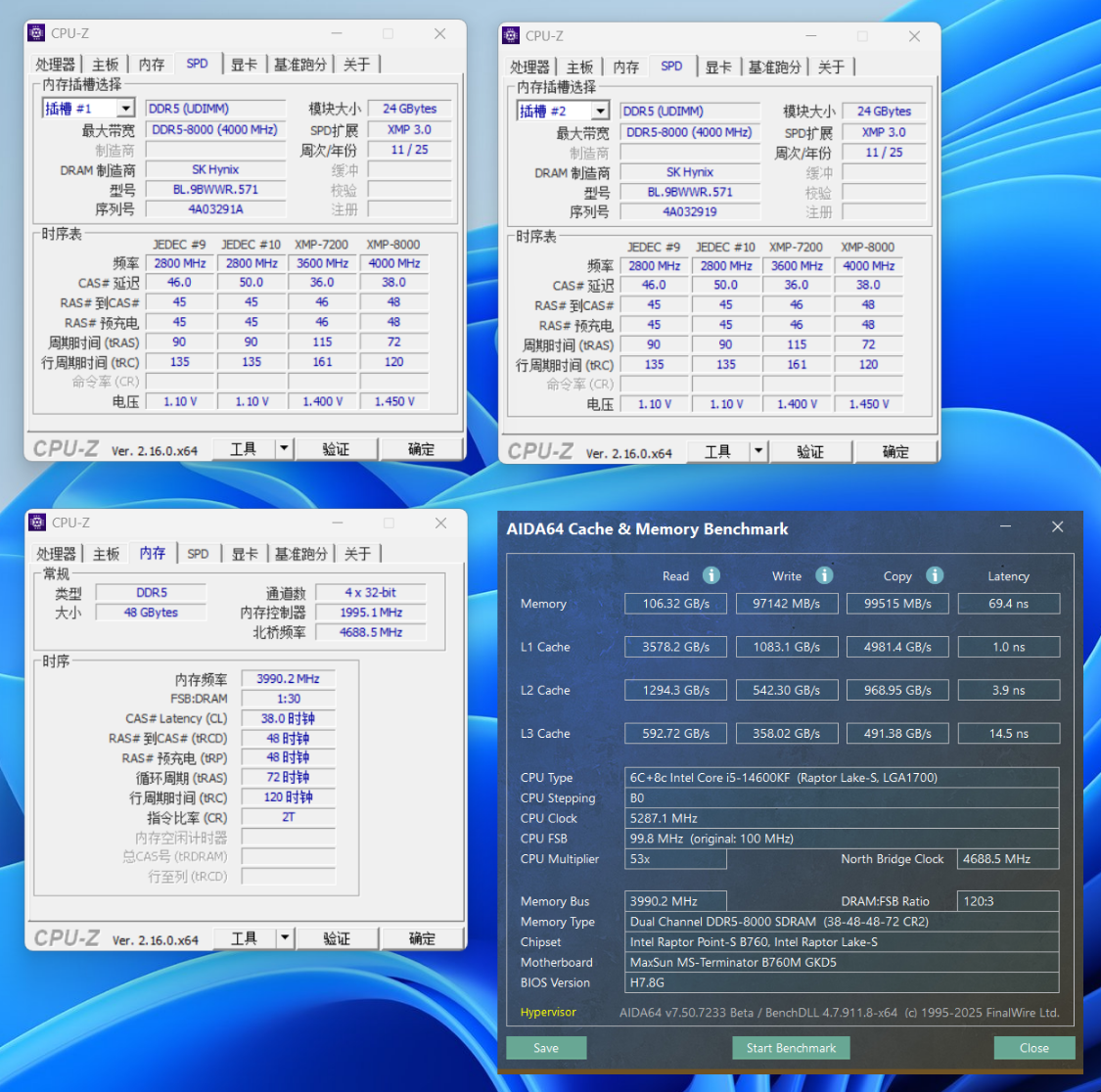Click 验证 button in slot #1 window

[x=336, y=449]
